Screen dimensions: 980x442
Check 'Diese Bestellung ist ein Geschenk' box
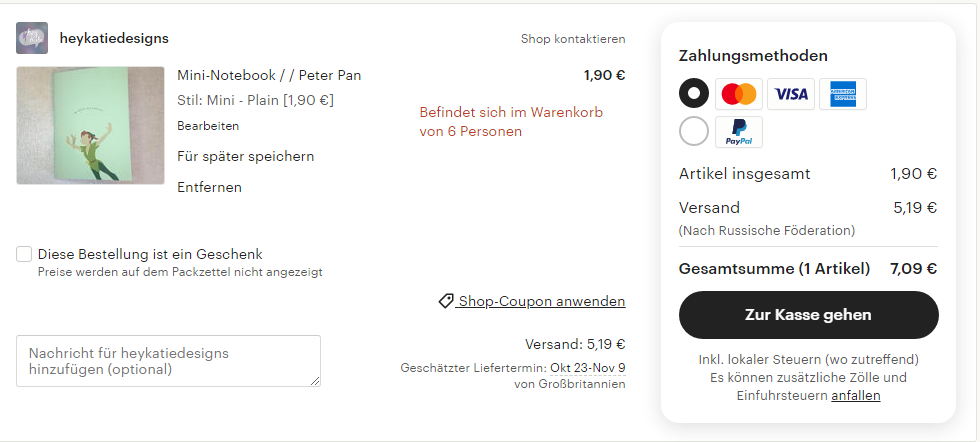pos(24,254)
